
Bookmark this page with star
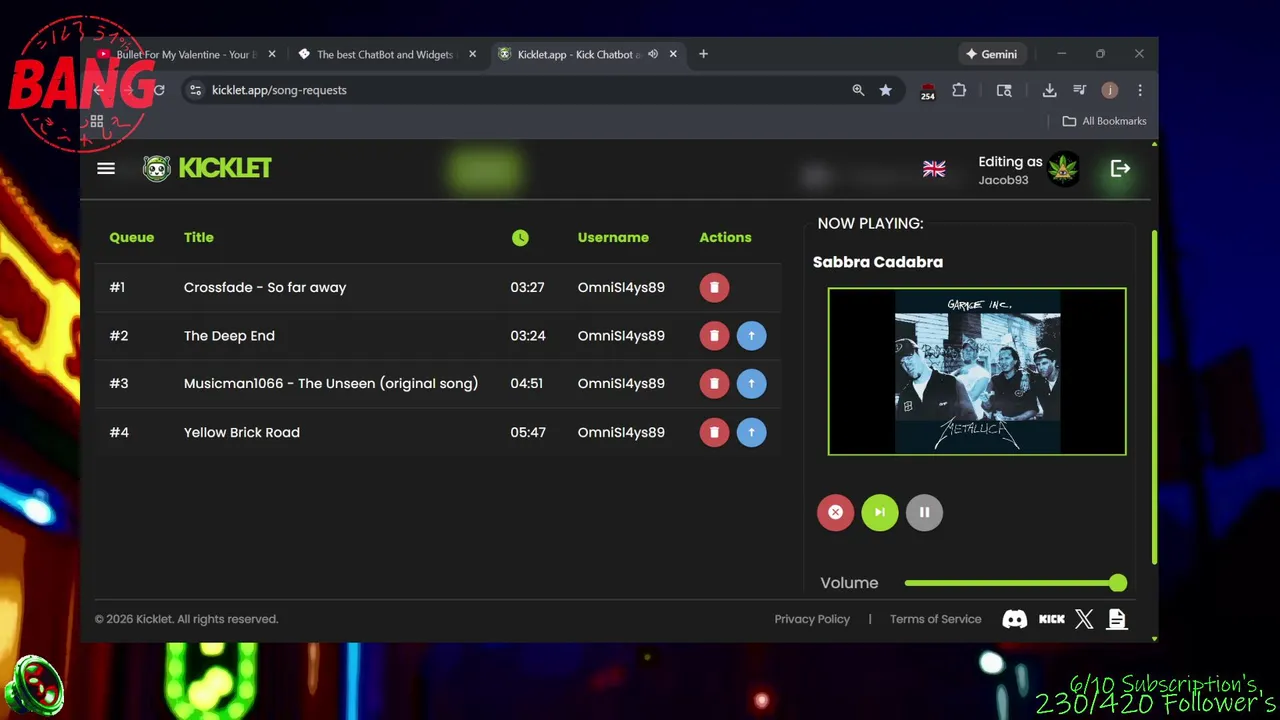886,90
